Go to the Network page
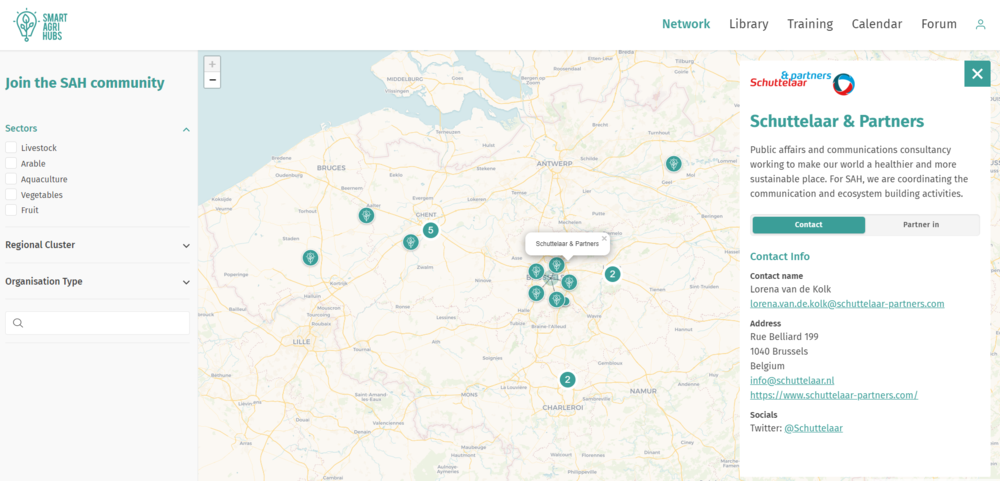Screen dimensions: 1000x481 click(686, 24)
